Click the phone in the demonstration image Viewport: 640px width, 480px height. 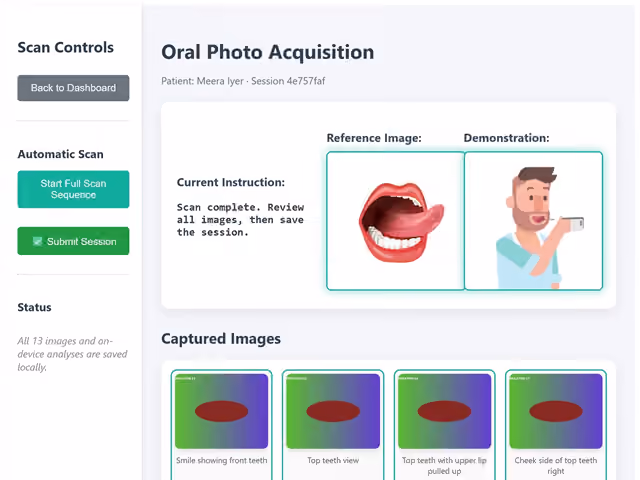pos(571,224)
